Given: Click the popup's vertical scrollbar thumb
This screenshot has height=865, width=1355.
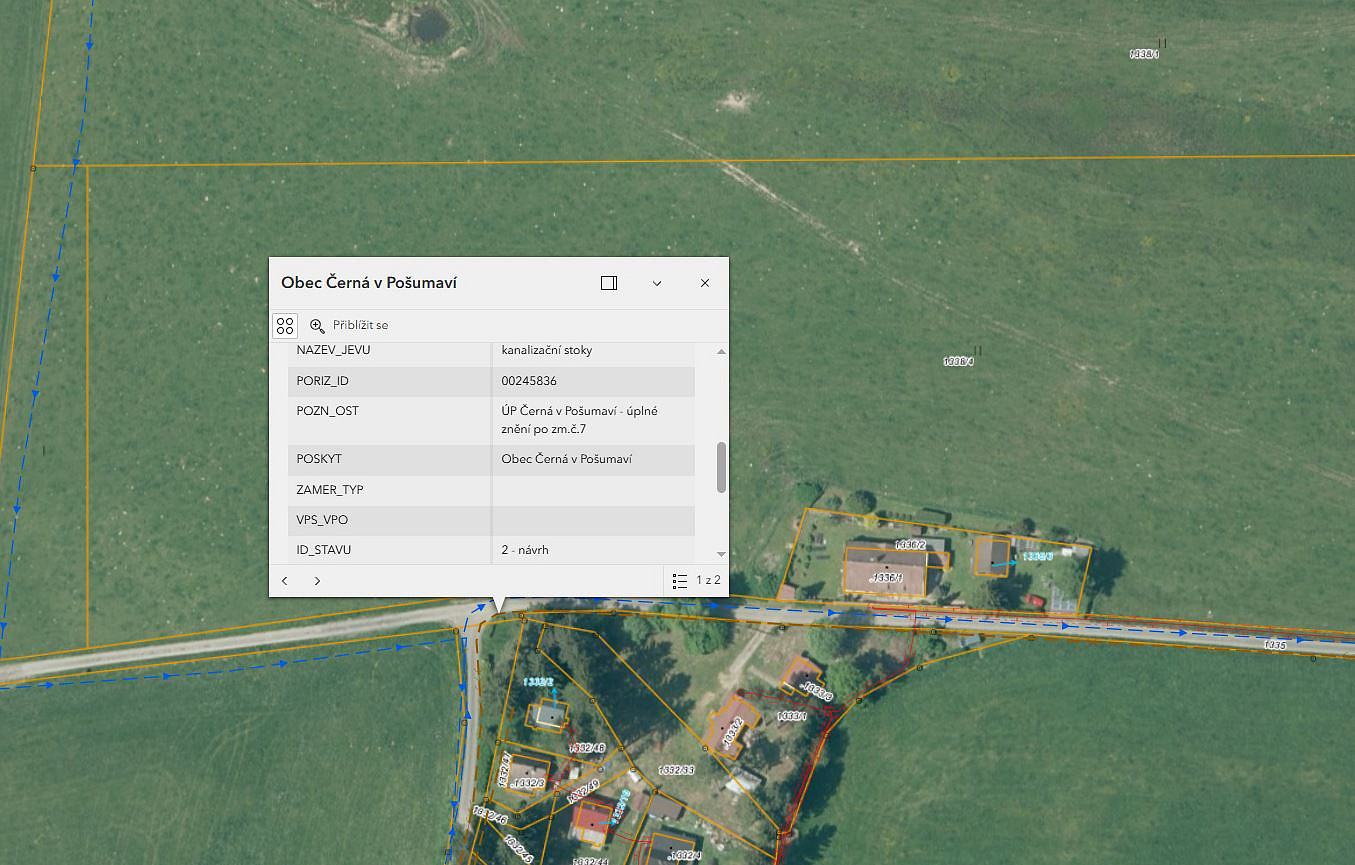Looking at the screenshot, I should click(x=722, y=467).
